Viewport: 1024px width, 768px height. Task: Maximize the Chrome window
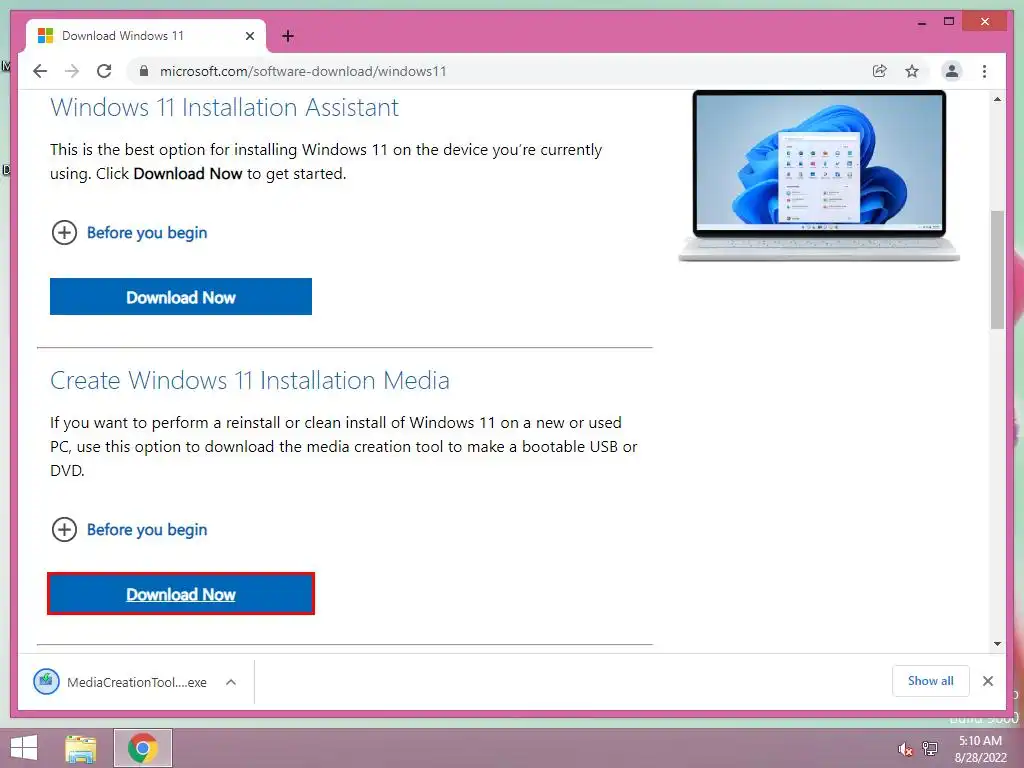(949, 22)
